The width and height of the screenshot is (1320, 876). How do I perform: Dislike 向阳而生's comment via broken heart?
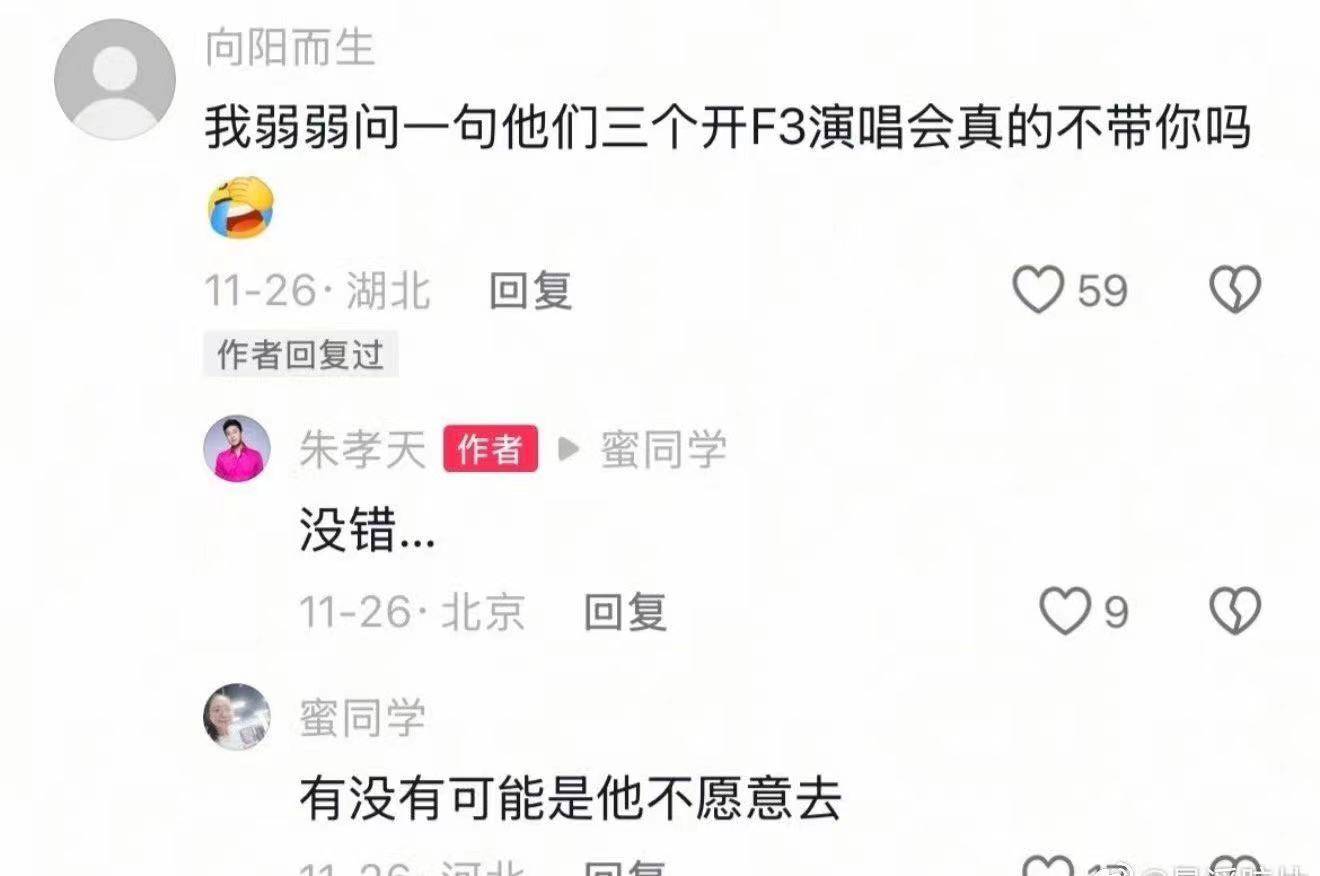tap(1236, 291)
